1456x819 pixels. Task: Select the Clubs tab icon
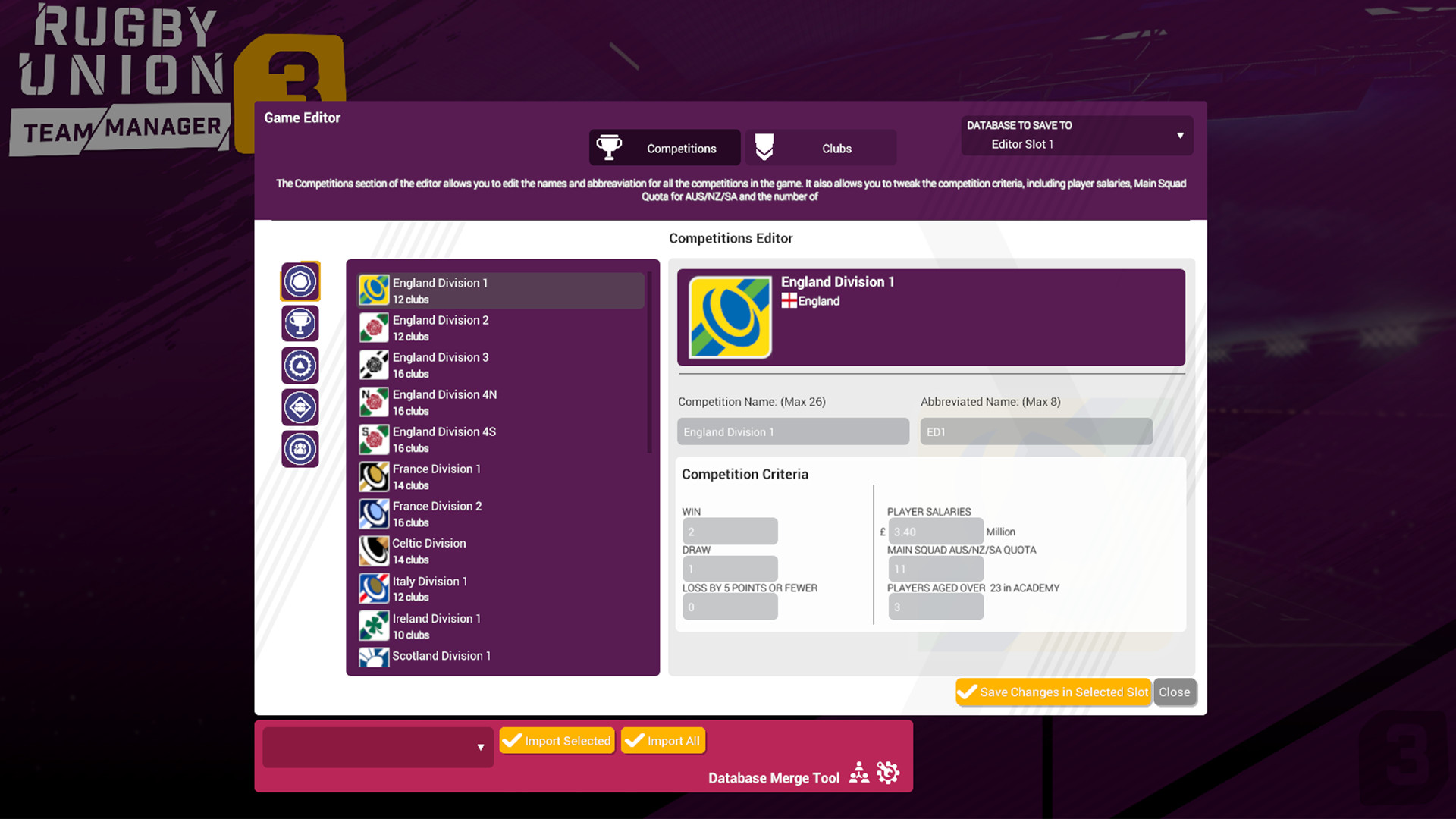click(763, 148)
